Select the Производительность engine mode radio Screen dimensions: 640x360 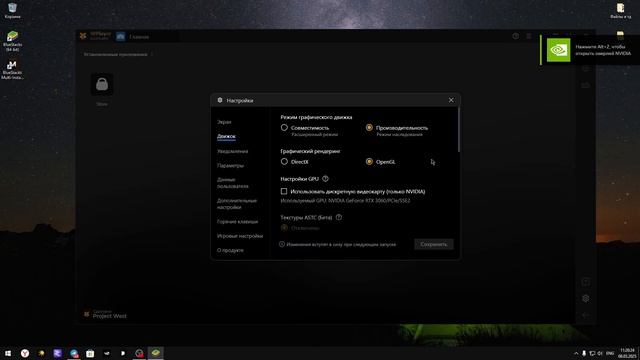pyautogui.click(x=369, y=128)
